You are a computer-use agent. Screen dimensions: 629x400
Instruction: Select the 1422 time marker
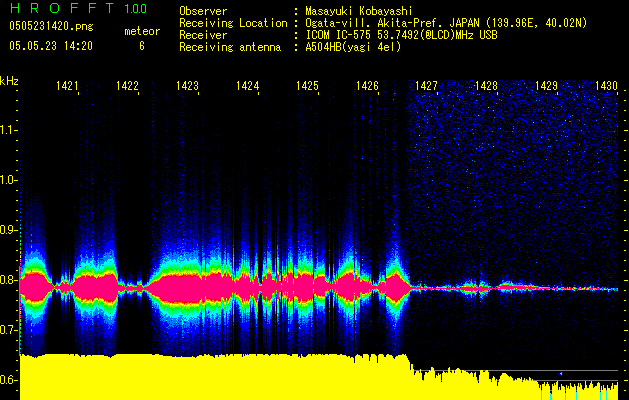127,86
